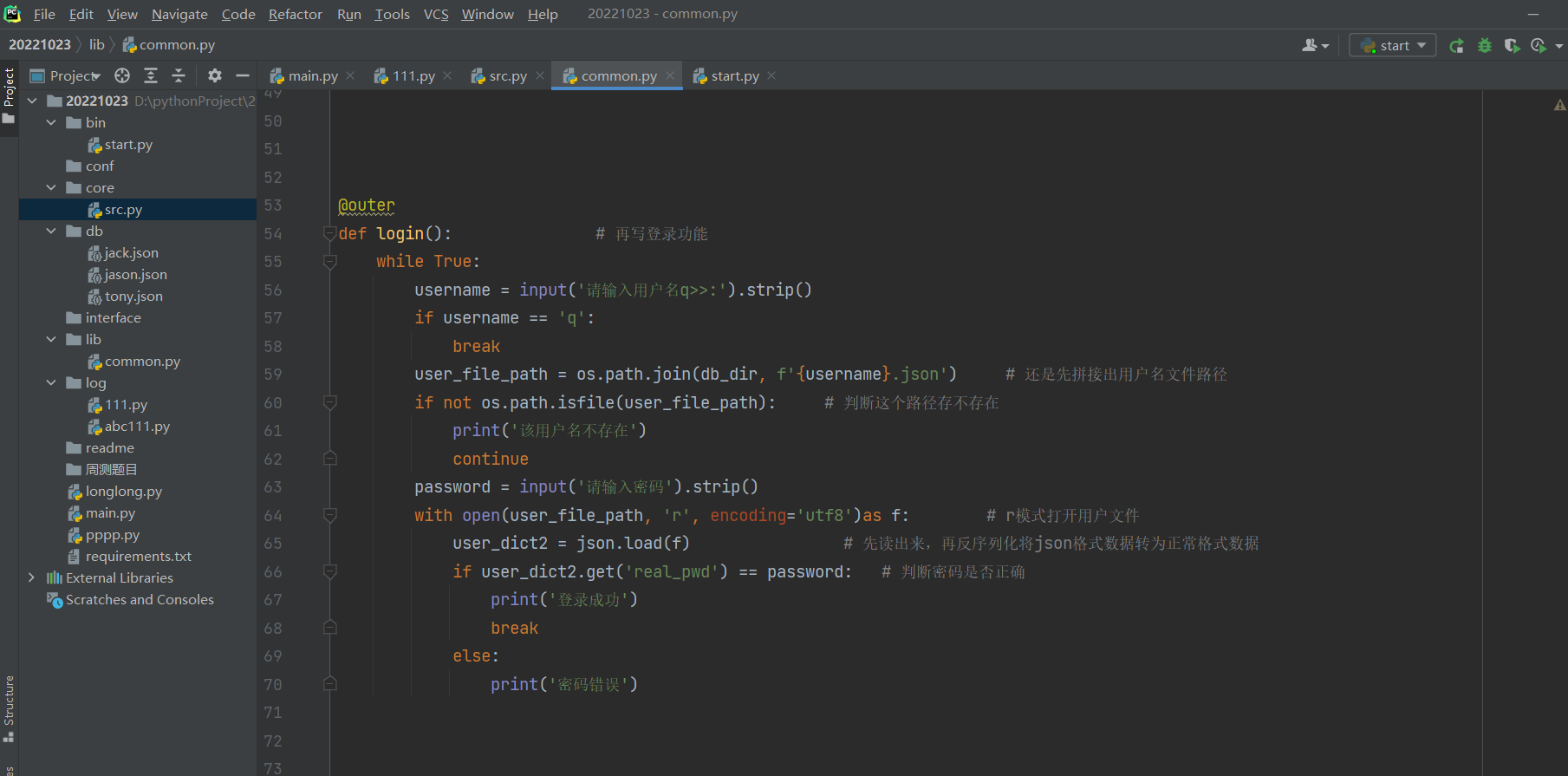Open the Tools menu
Image resolution: width=1568 pixels, height=776 pixels.
click(392, 14)
